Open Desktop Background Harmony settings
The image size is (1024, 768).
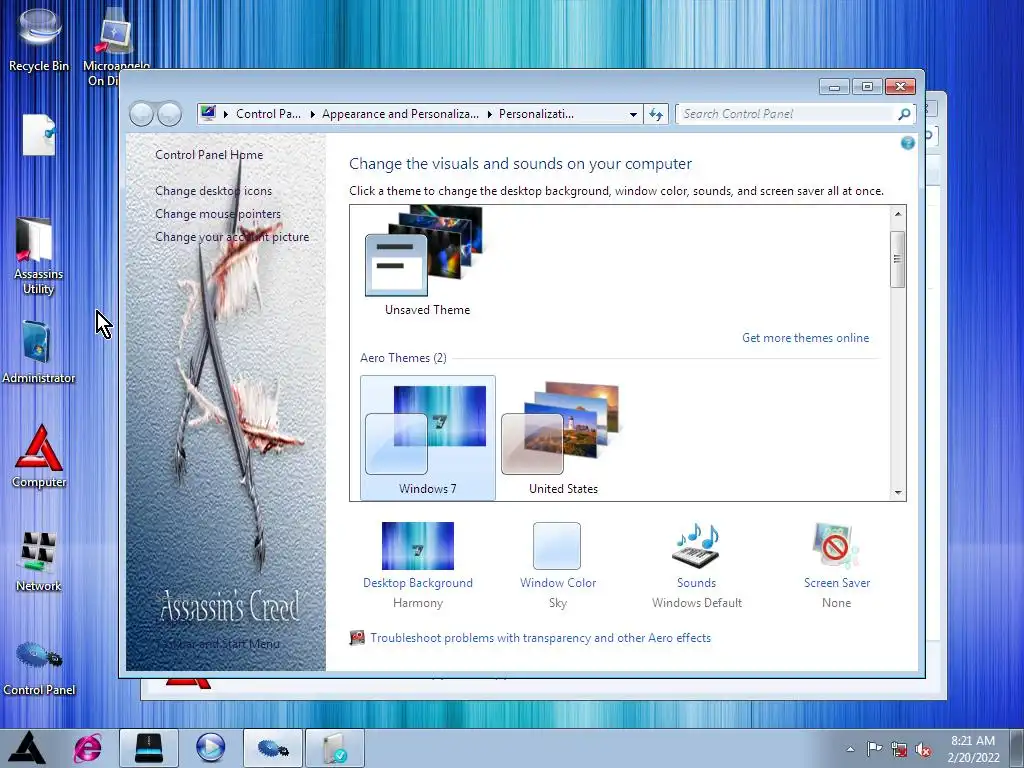[x=418, y=566]
